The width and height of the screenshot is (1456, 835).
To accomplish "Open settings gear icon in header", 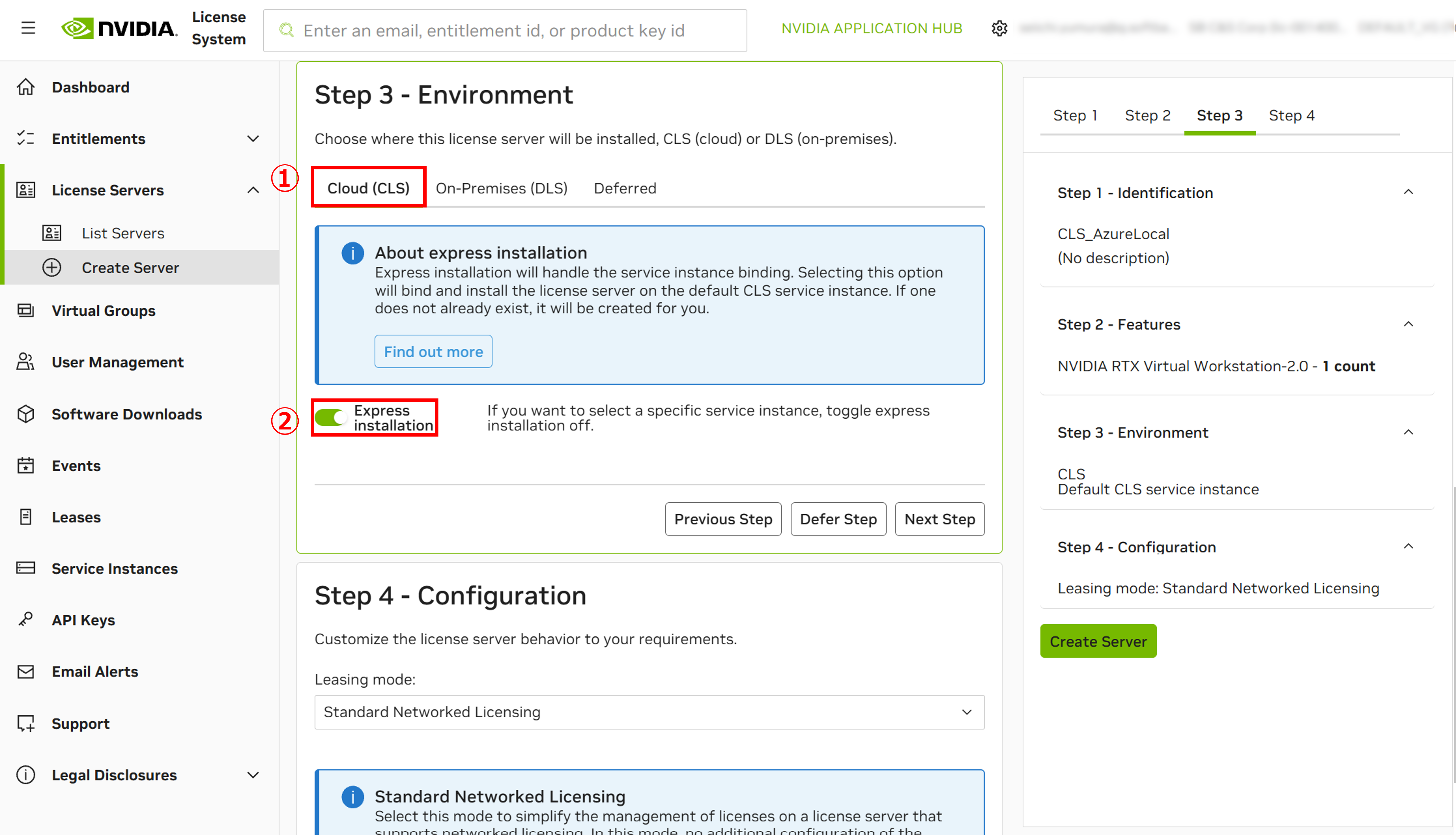I will point(999,28).
